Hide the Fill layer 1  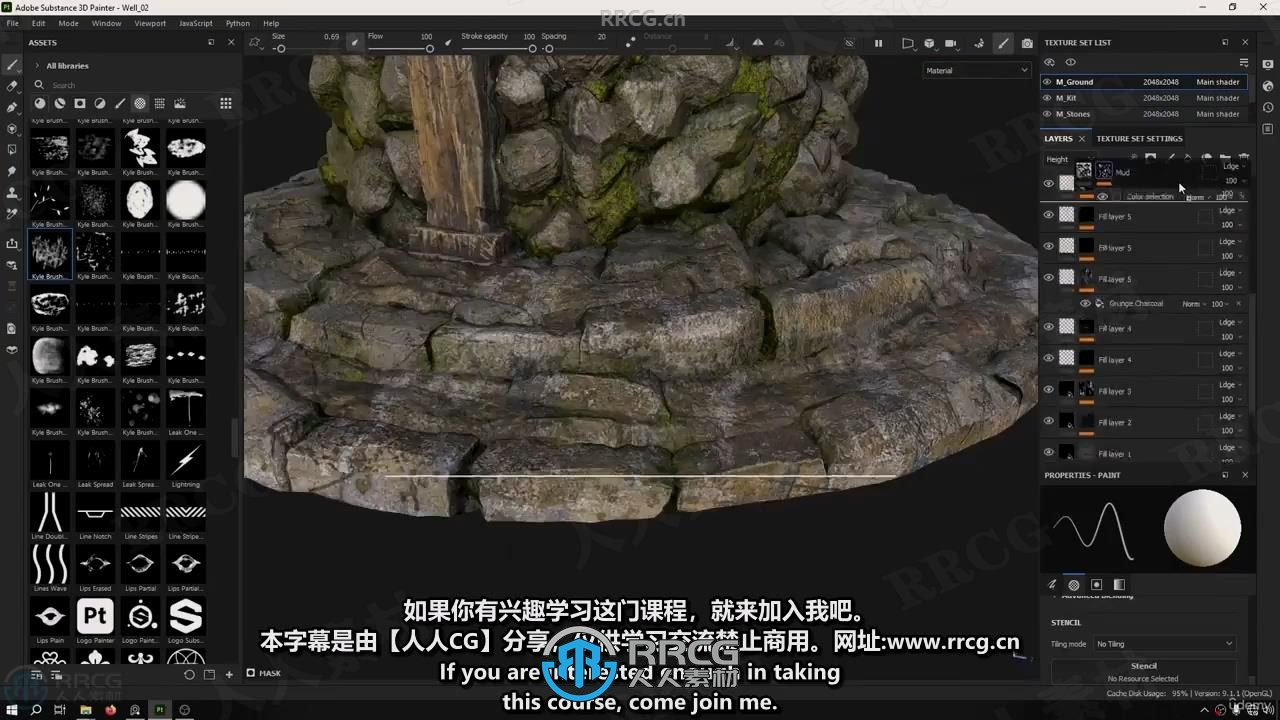tap(1048, 452)
